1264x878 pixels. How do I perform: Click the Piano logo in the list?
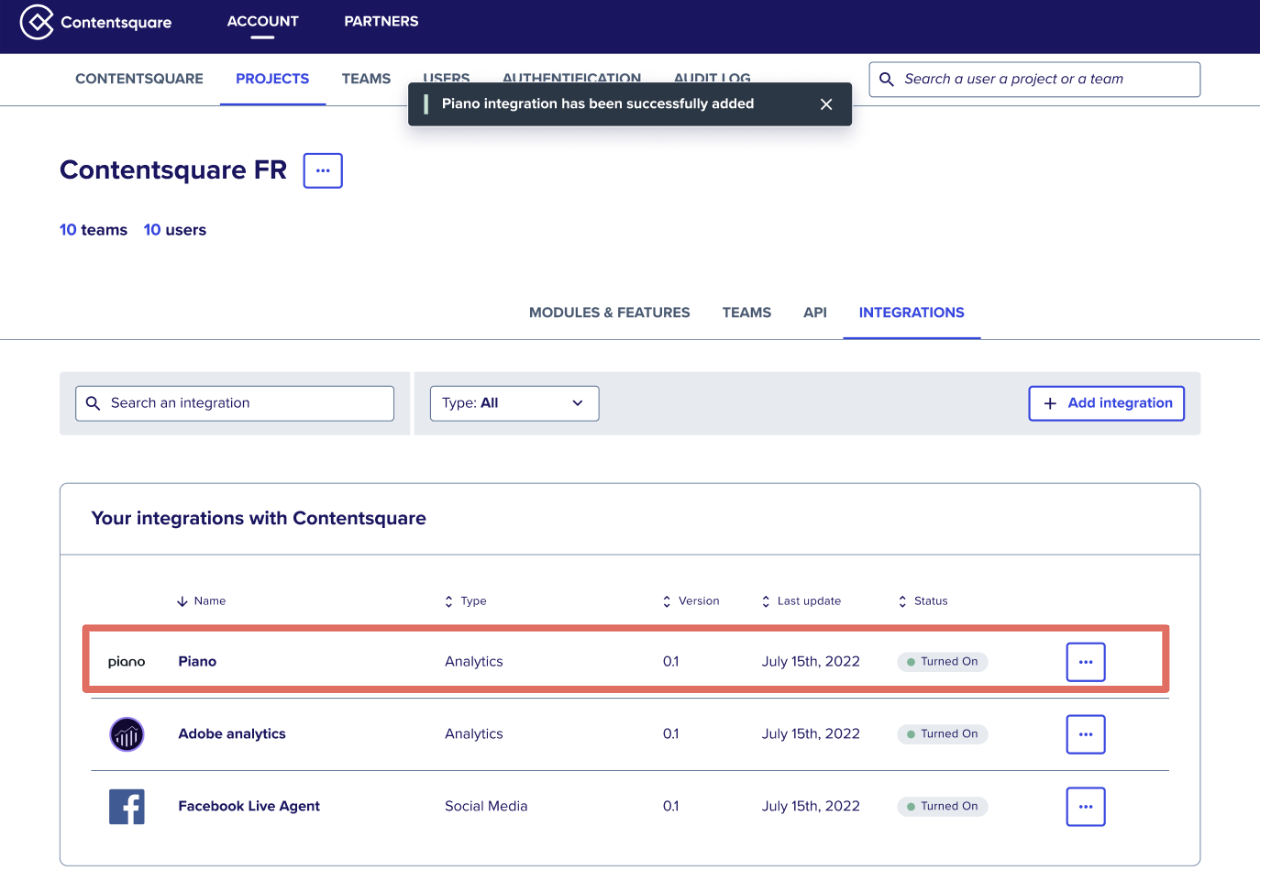tap(127, 662)
